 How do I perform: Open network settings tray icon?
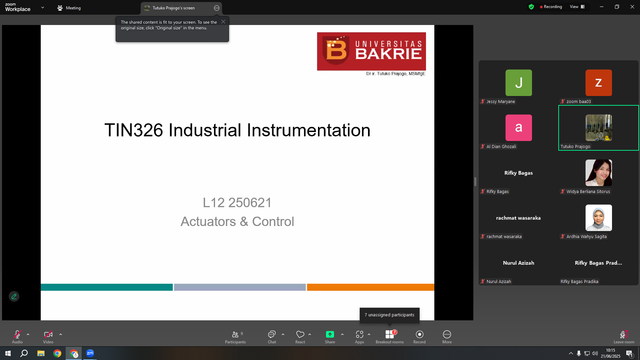click(x=587, y=353)
